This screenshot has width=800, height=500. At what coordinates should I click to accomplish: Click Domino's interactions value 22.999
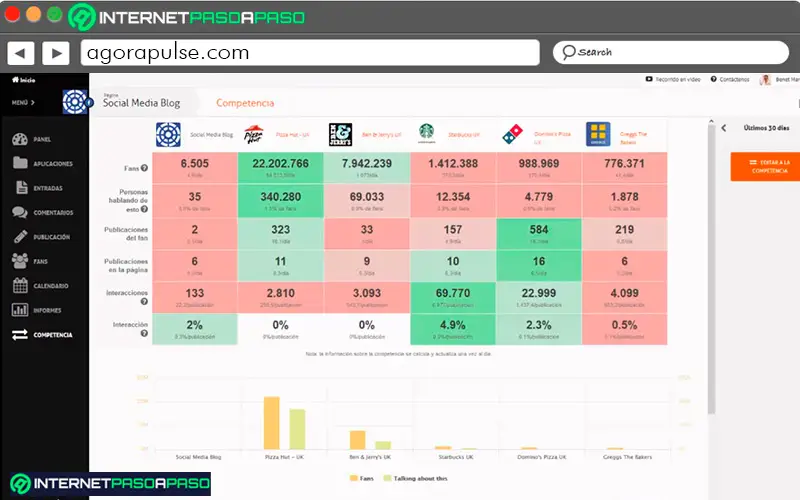pos(539,293)
